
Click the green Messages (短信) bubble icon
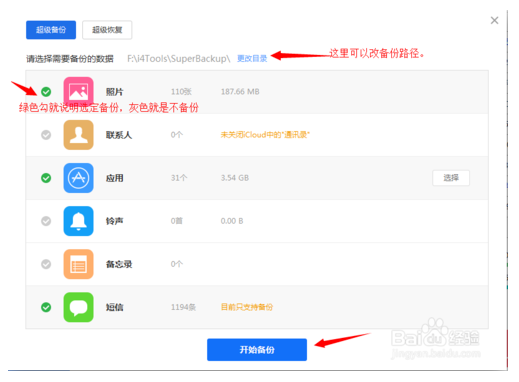pos(78,307)
